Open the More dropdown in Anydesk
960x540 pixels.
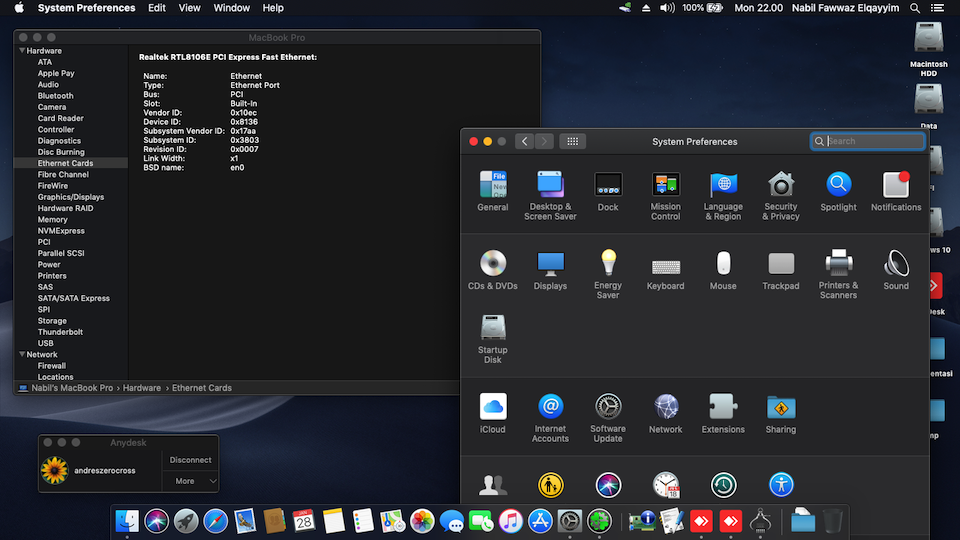click(x=190, y=481)
